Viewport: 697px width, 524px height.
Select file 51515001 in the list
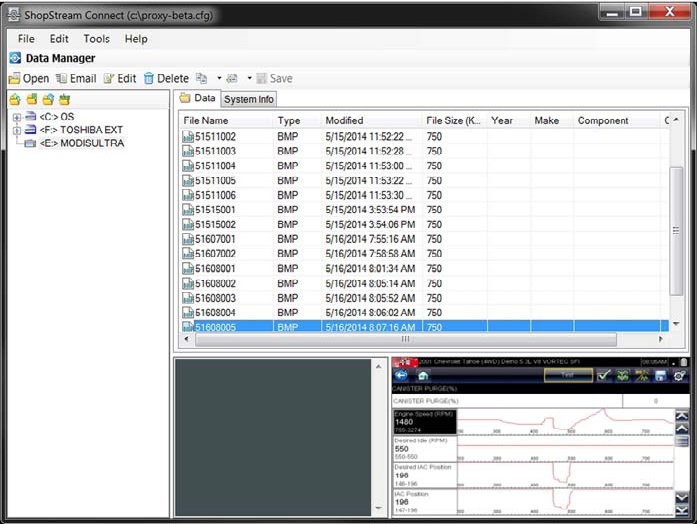215,210
